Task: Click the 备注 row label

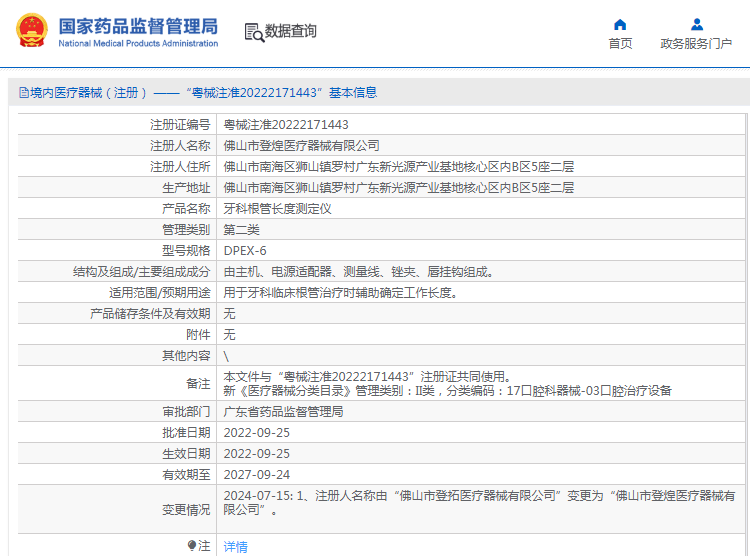Action: click(198, 384)
